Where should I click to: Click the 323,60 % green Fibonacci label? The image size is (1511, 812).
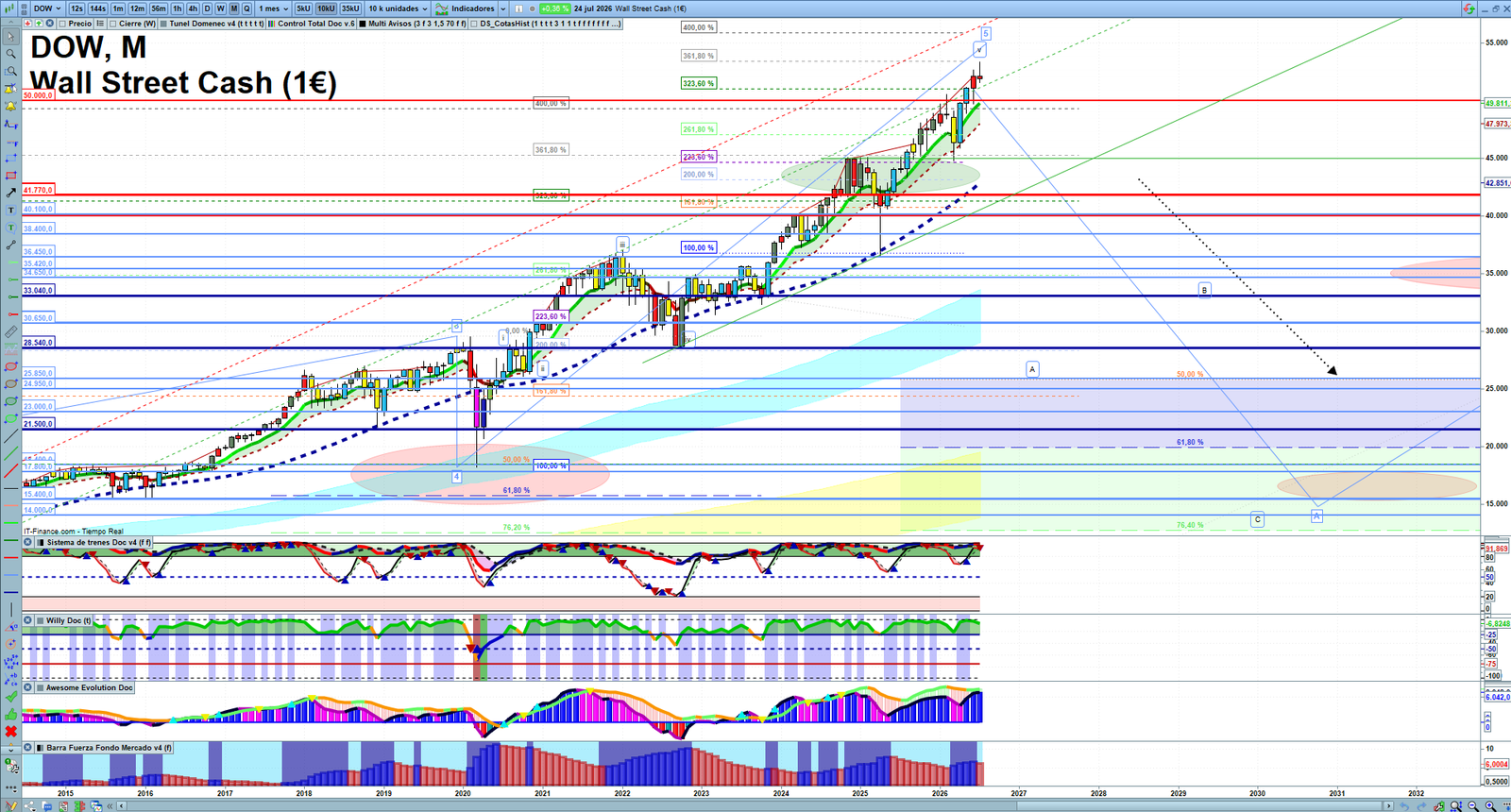point(698,83)
